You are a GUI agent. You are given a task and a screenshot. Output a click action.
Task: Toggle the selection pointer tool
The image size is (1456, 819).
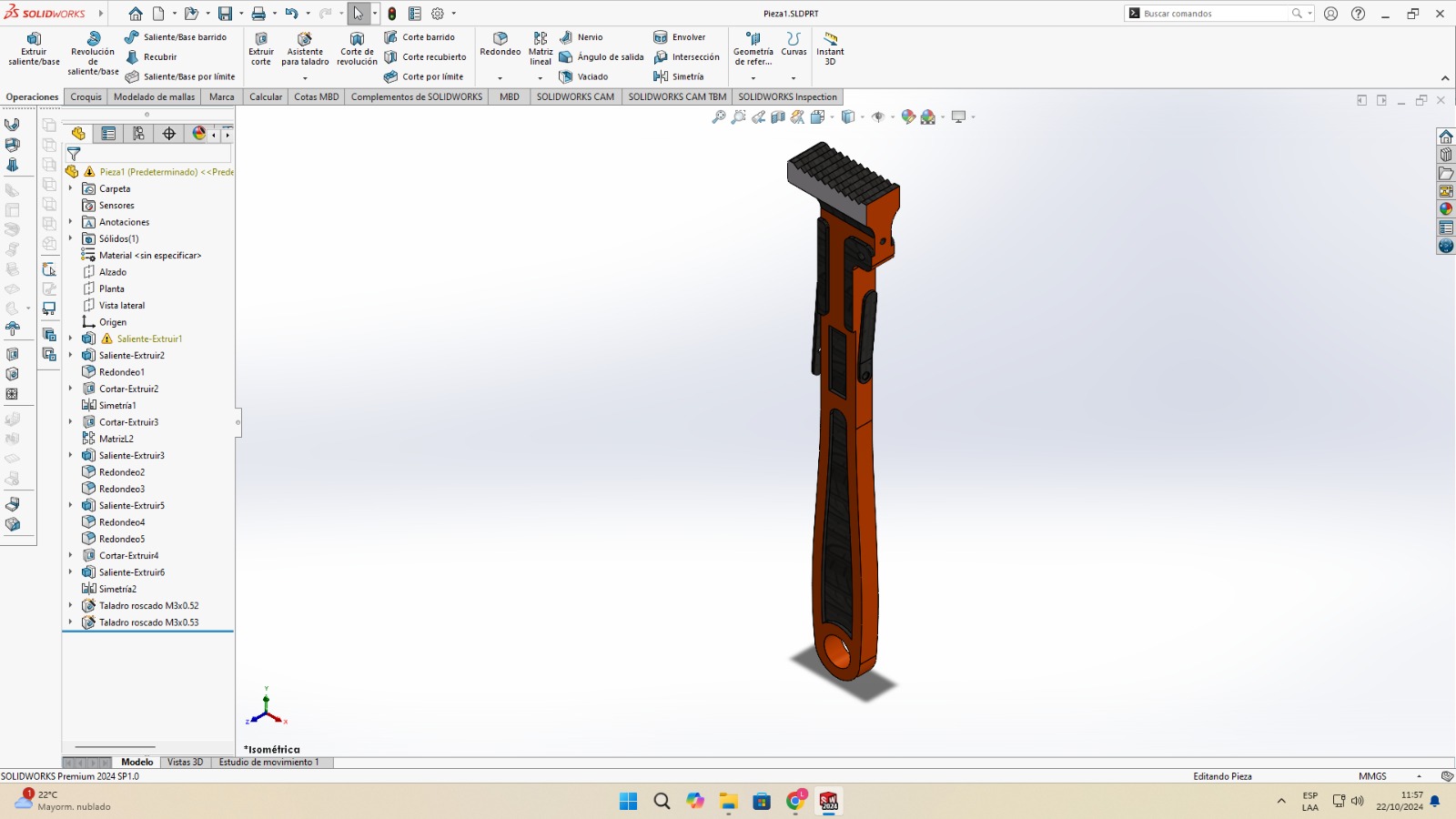click(359, 14)
